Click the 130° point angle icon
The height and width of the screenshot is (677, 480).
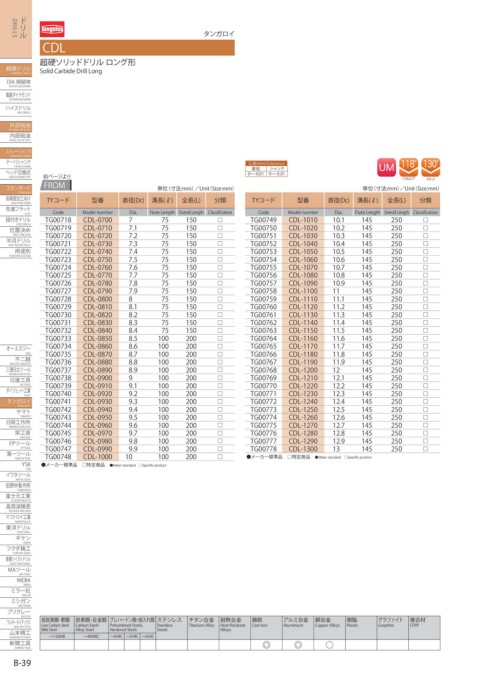[430, 168]
